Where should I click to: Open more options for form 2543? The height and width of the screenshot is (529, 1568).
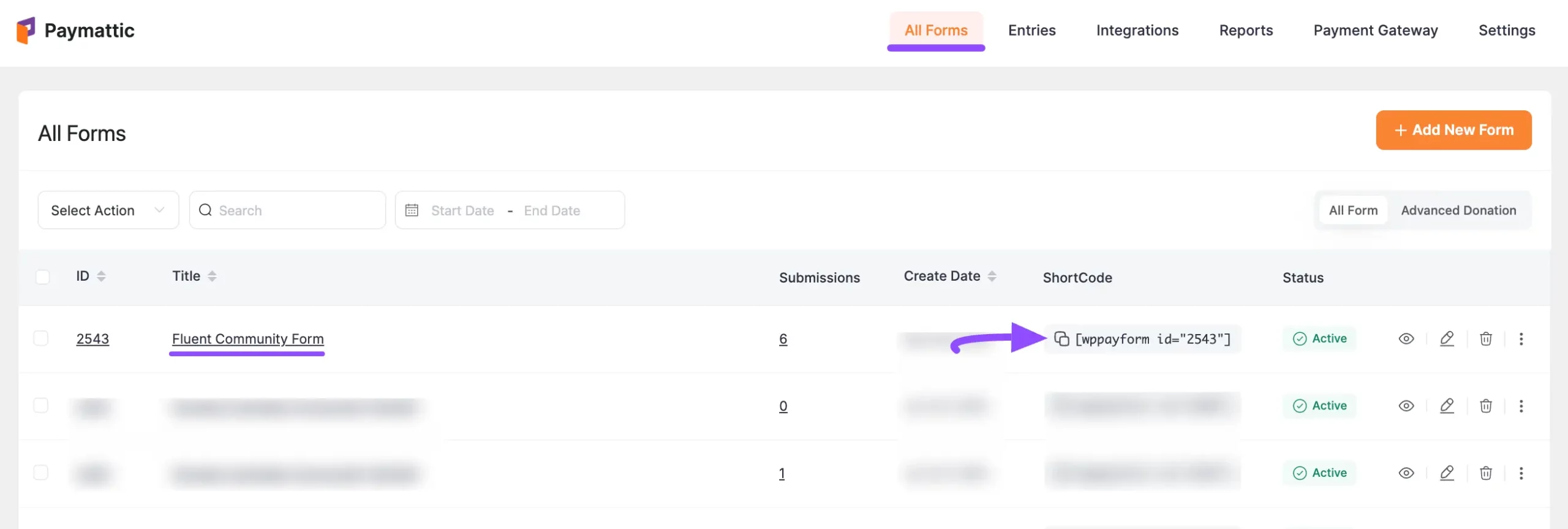[x=1521, y=338]
